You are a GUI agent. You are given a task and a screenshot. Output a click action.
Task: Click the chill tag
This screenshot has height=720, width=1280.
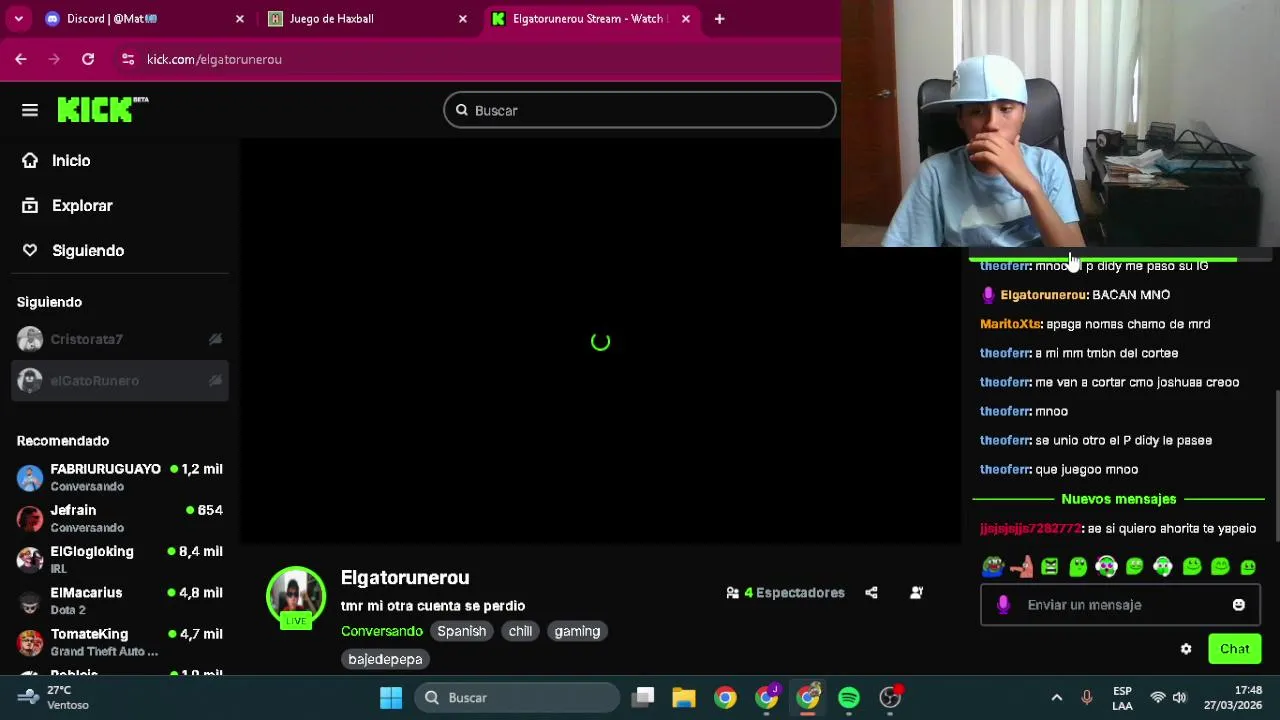520,631
